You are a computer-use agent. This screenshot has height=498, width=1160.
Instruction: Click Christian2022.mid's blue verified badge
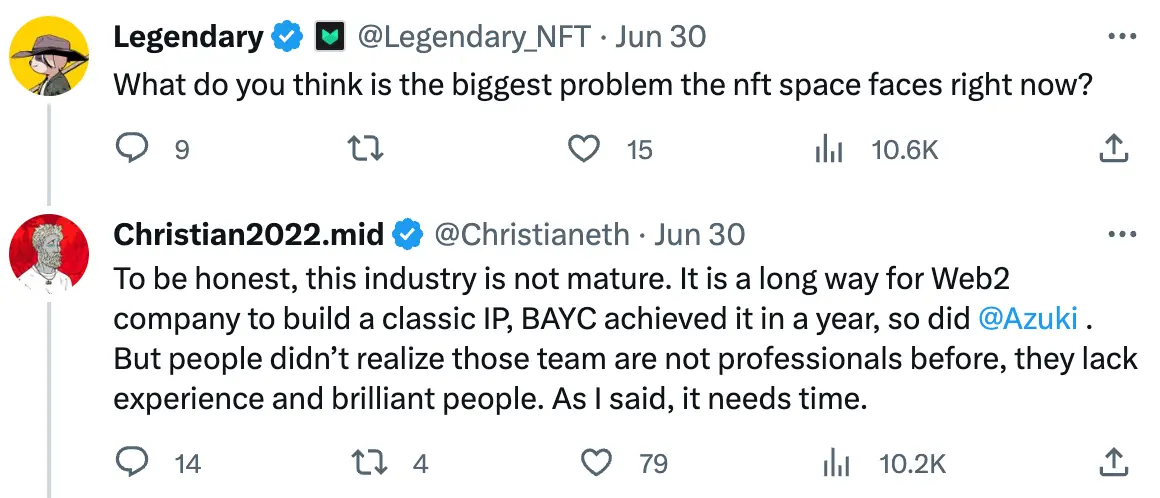click(406, 235)
